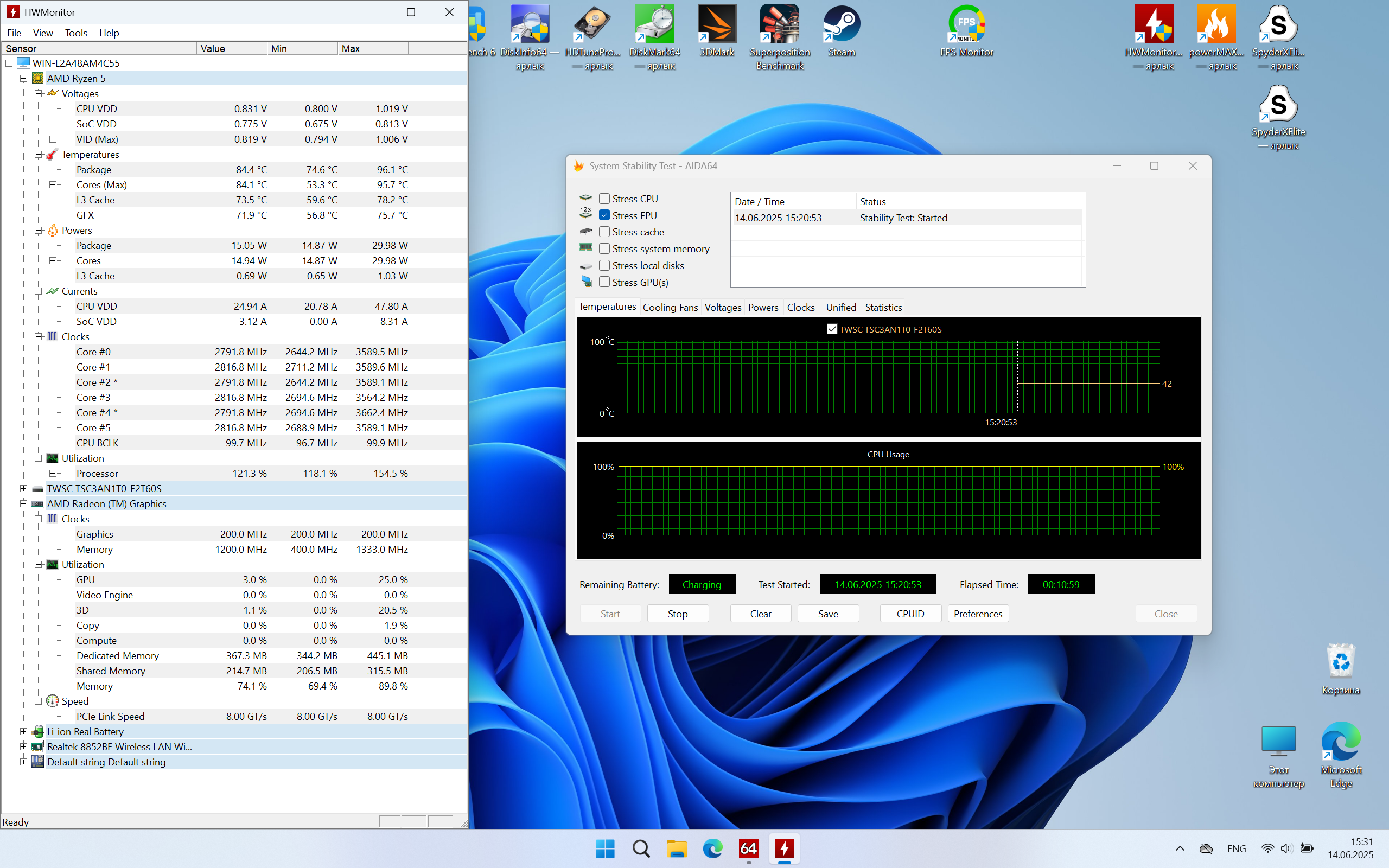Open the system tray hidden icons chevron

(1180, 848)
